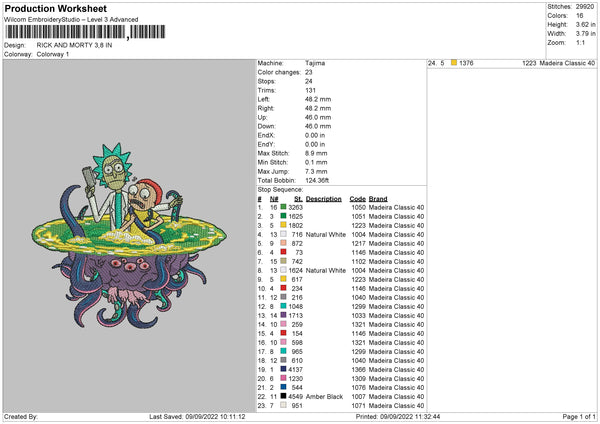Image resolution: width=600 pixels, height=424 pixels.
Task: Select the green swatch in stop 2 with code 1051
Action: pyautogui.click(x=283, y=216)
